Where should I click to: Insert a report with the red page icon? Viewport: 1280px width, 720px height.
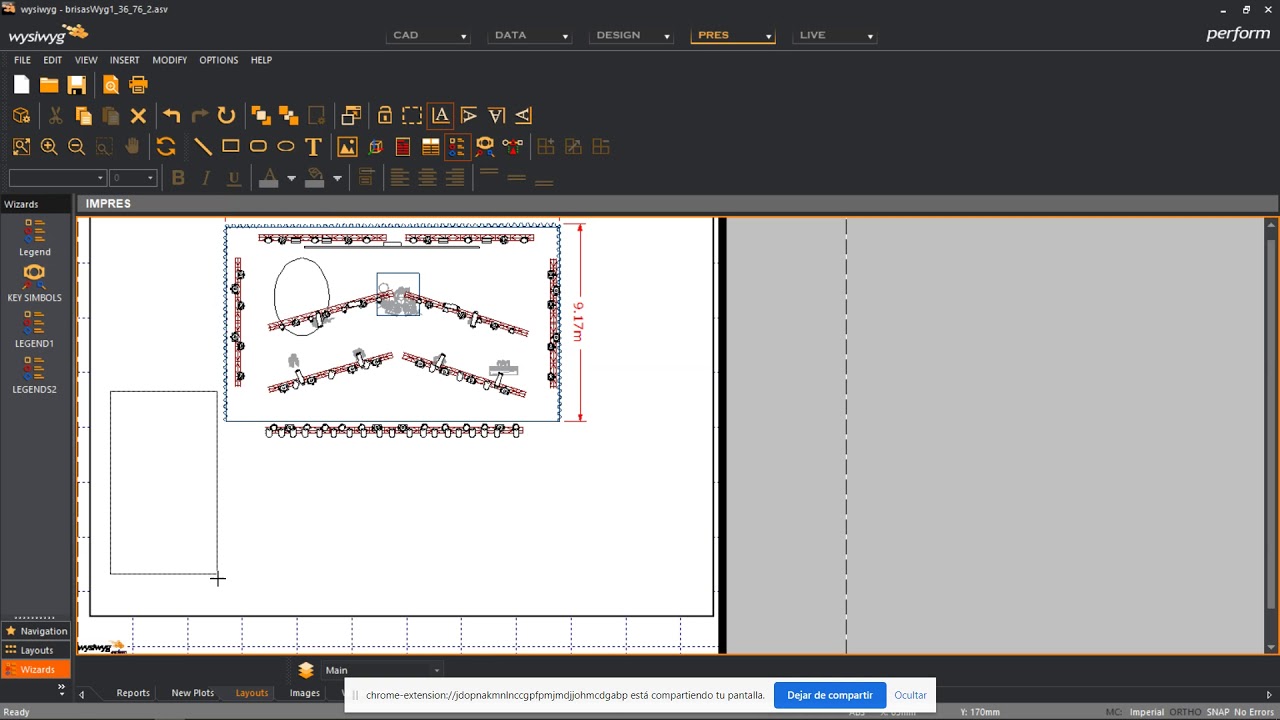click(x=403, y=147)
